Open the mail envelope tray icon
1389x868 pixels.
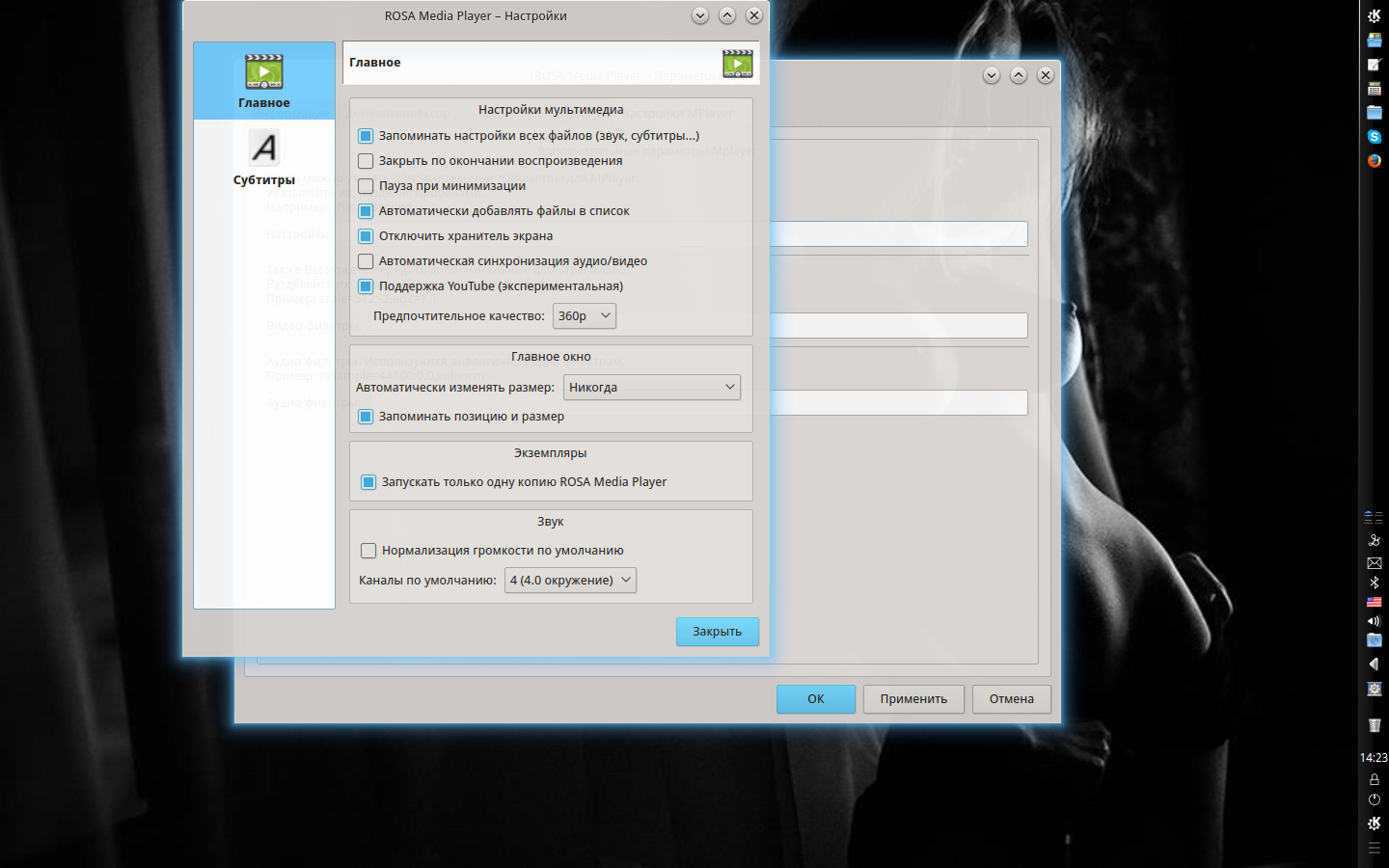click(1375, 563)
